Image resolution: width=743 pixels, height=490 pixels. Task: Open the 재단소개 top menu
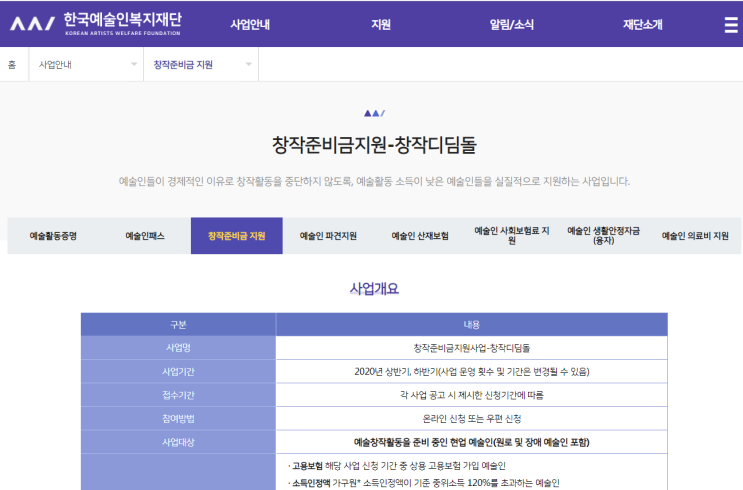tap(643, 25)
